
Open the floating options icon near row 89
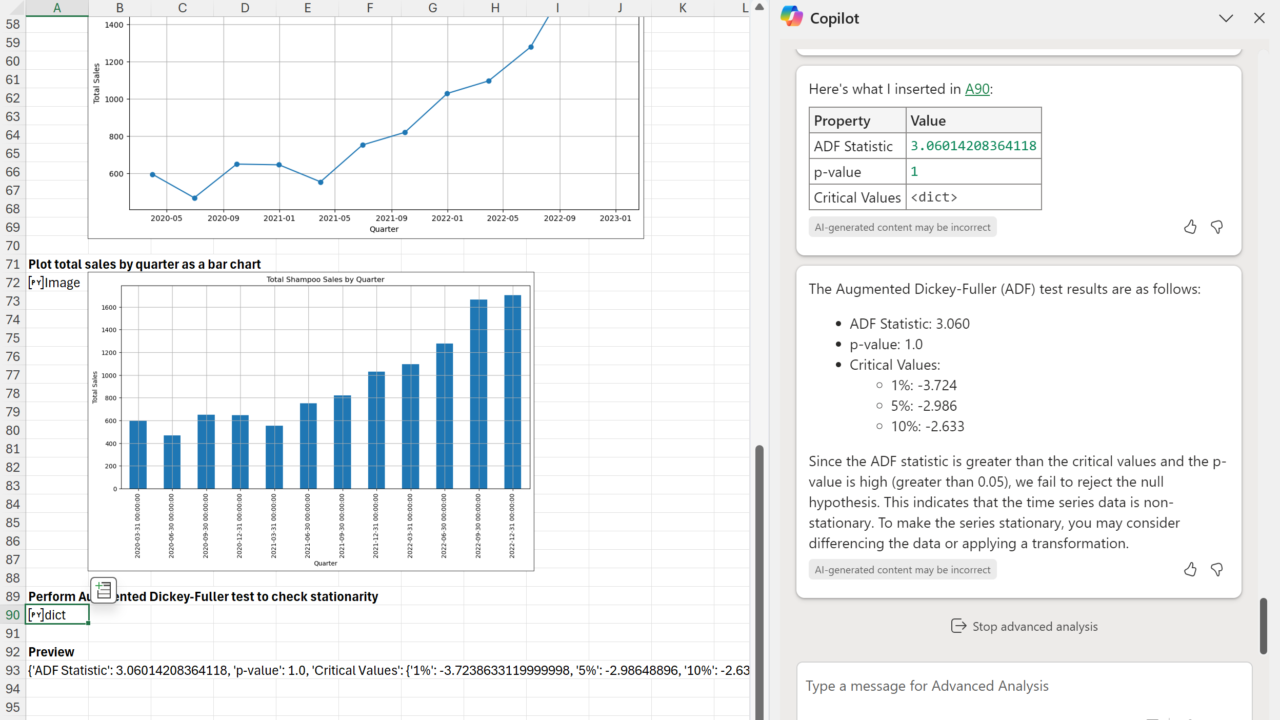[x=103, y=590]
